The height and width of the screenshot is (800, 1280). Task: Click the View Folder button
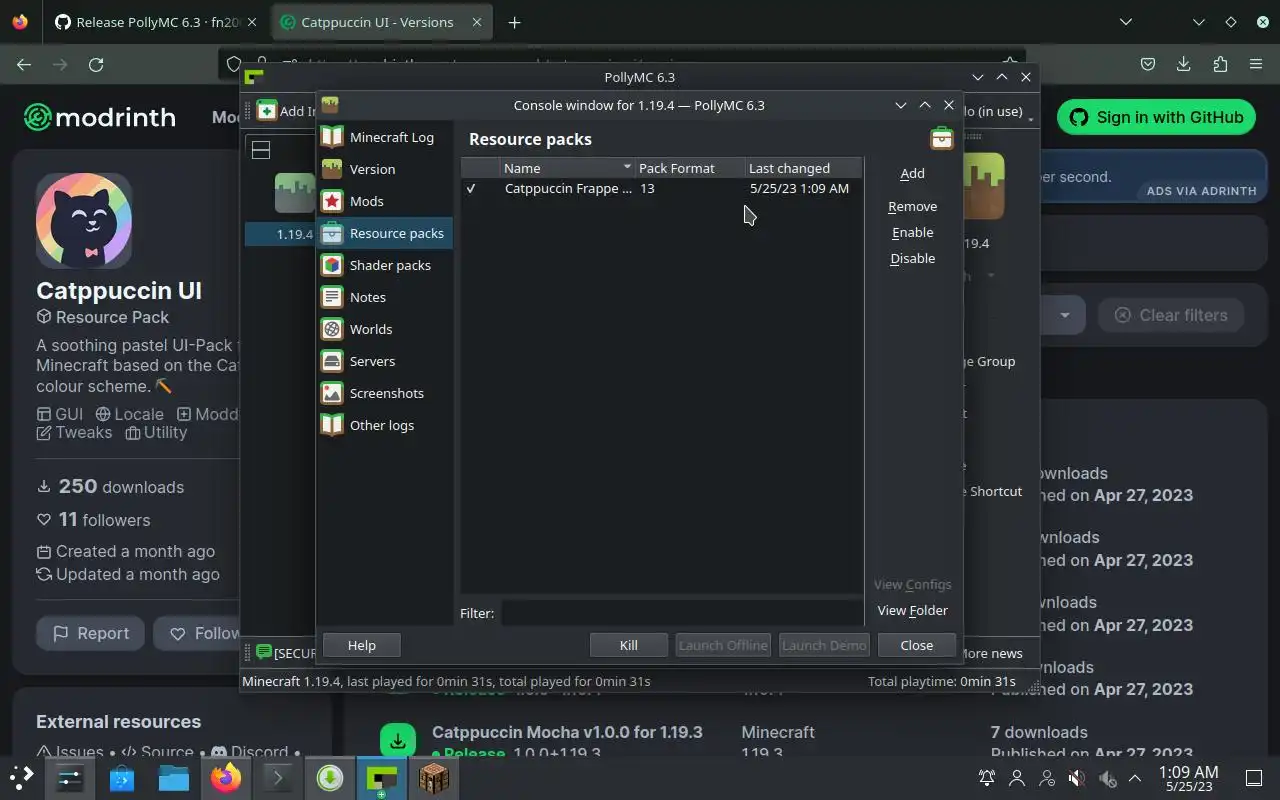[x=912, y=610]
